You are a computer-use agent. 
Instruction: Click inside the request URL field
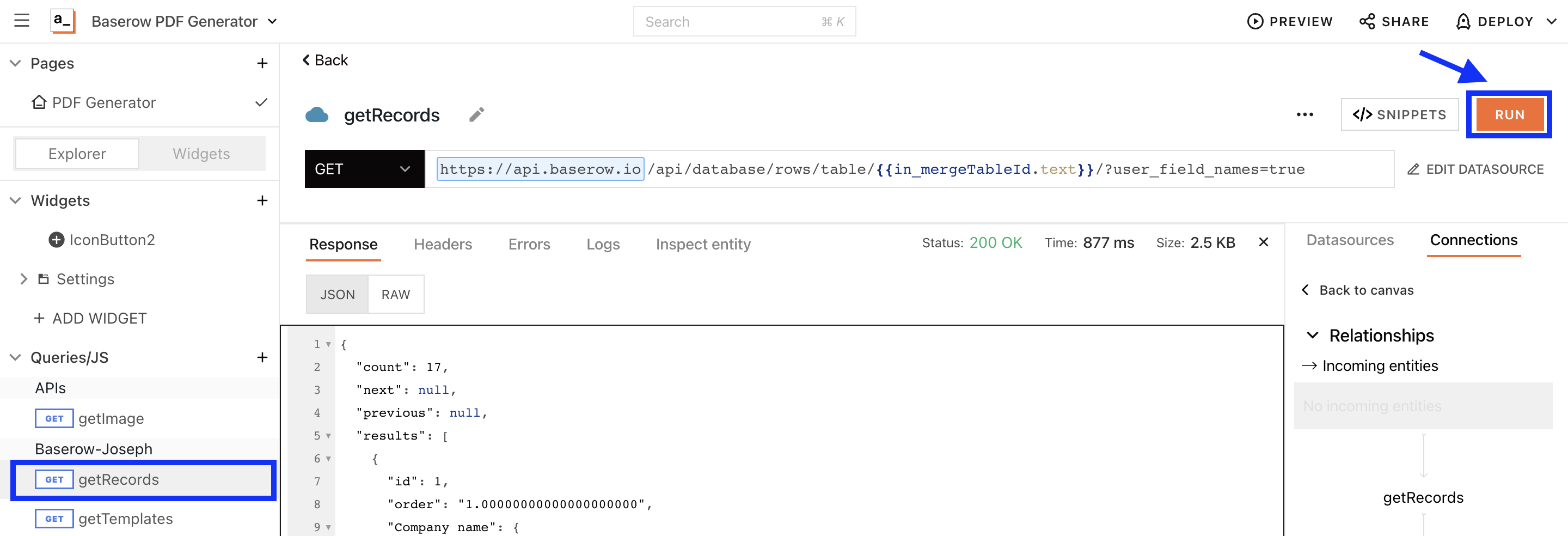point(913,169)
